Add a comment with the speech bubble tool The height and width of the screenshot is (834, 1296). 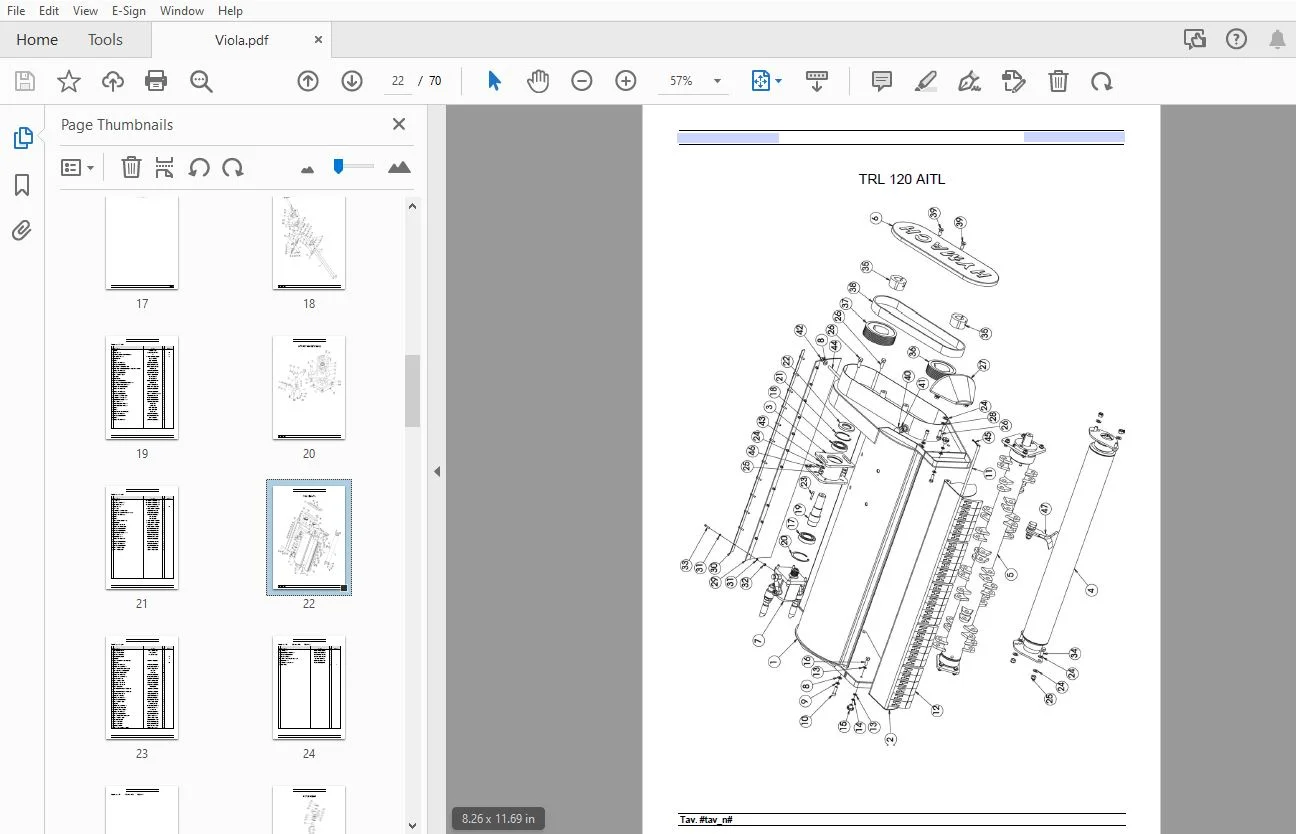tap(882, 81)
